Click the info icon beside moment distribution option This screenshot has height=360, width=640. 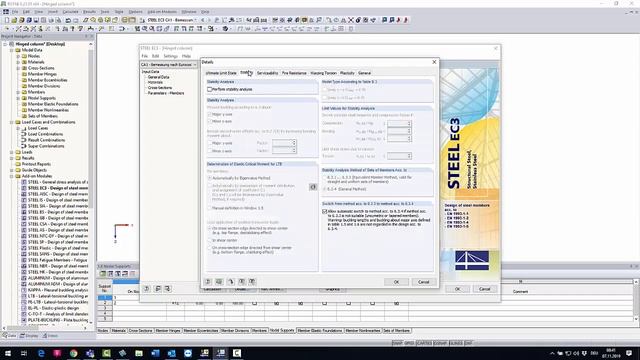pos(313,187)
